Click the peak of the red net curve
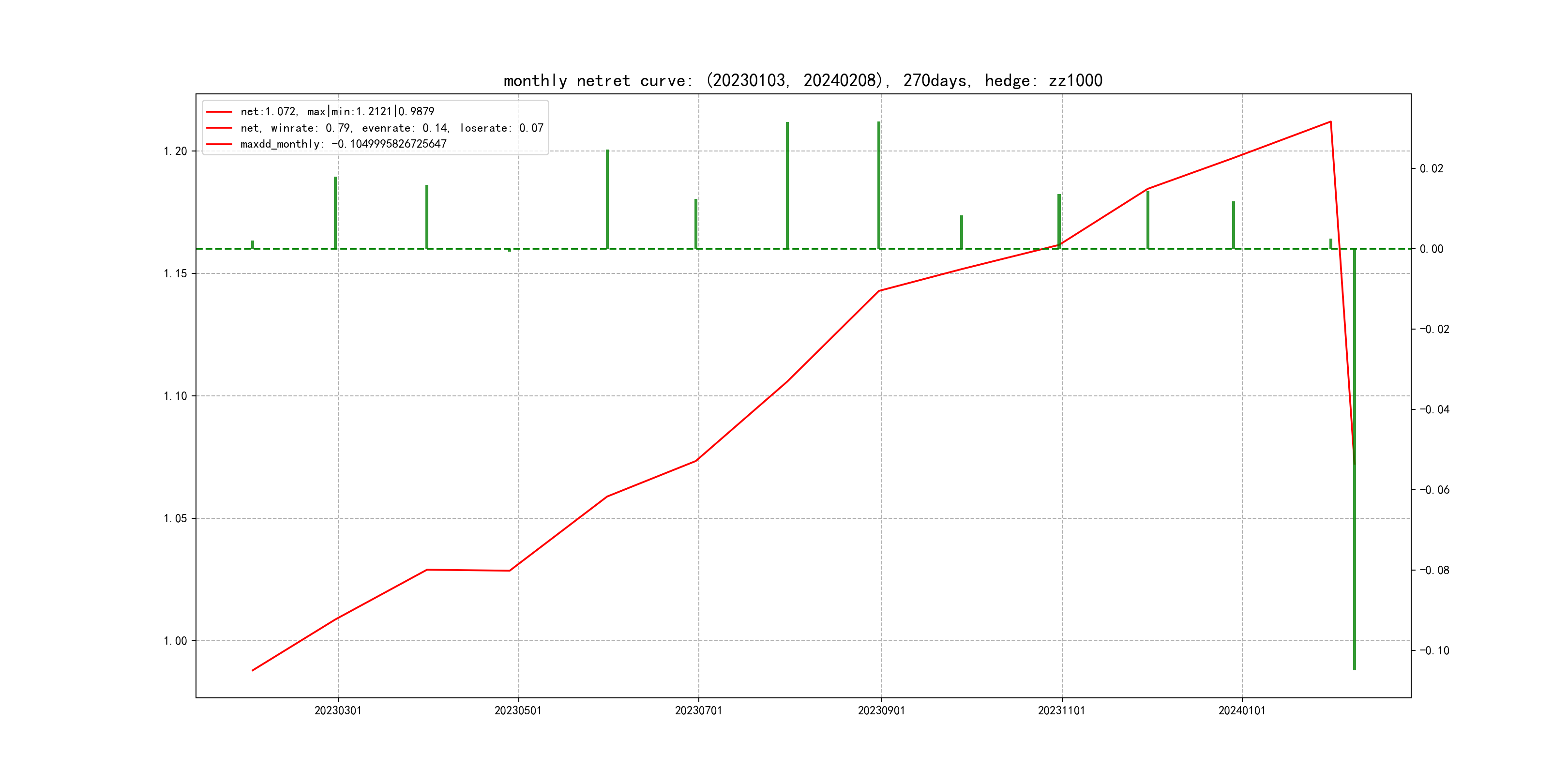Viewport: 1568px width, 784px height. pyautogui.click(x=1330, y=122)
